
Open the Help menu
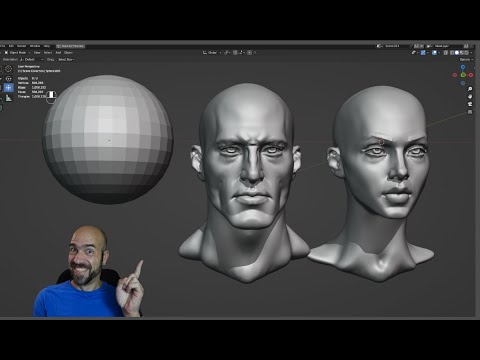coord(47,46)
